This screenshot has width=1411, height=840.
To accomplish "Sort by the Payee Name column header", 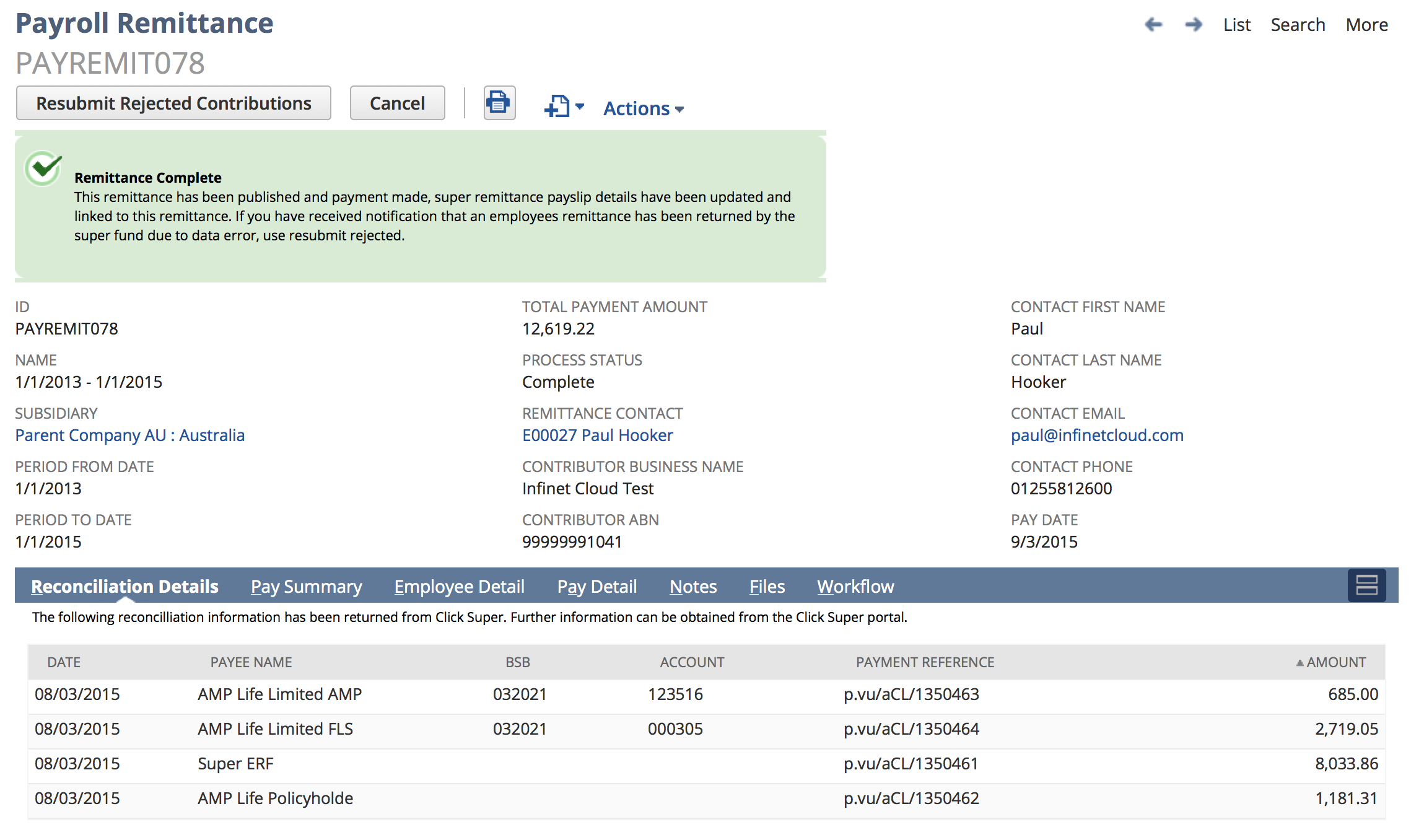I will click(251, 662).
